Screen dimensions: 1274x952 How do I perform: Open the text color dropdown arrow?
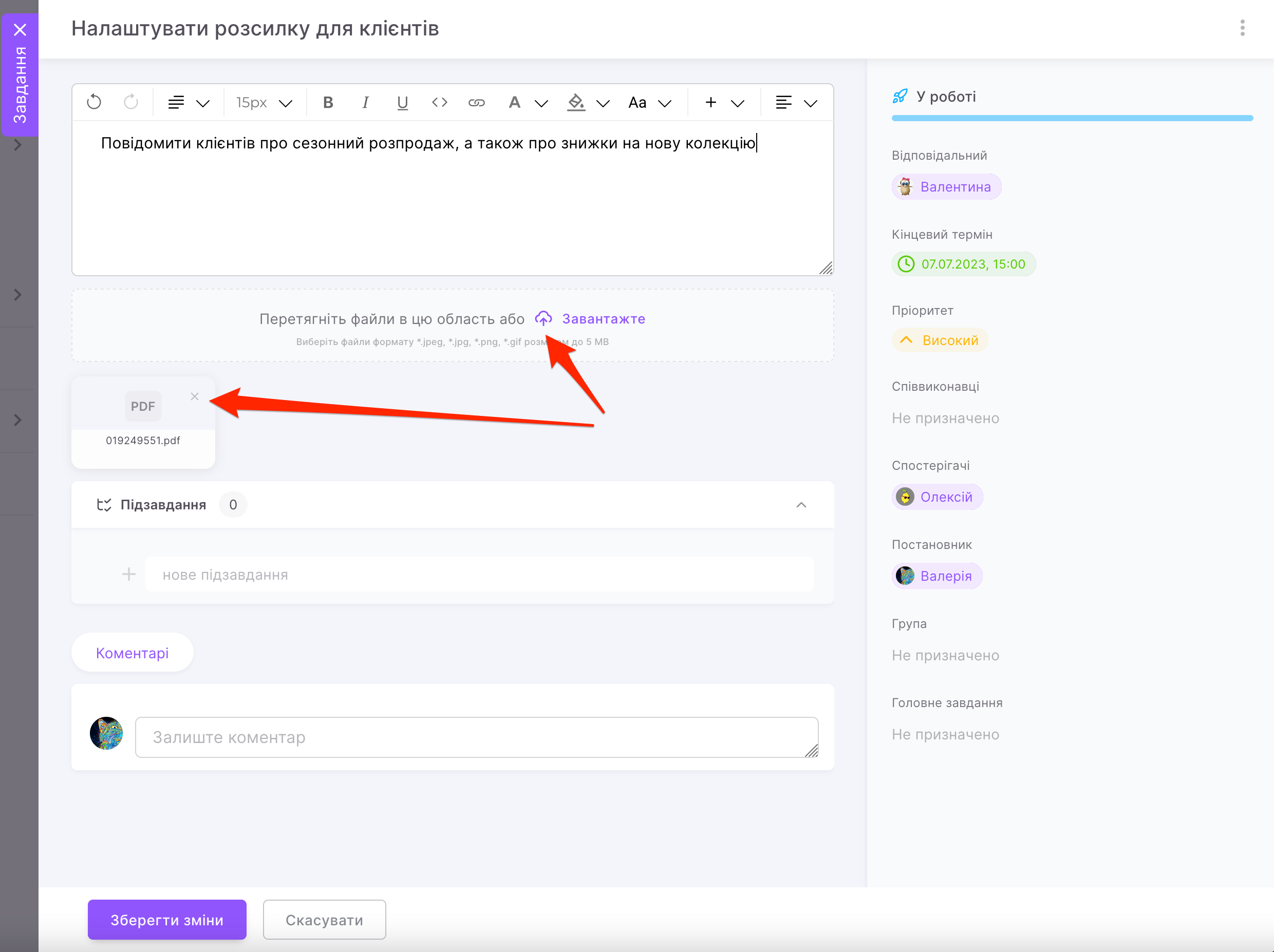coord(541,104)
